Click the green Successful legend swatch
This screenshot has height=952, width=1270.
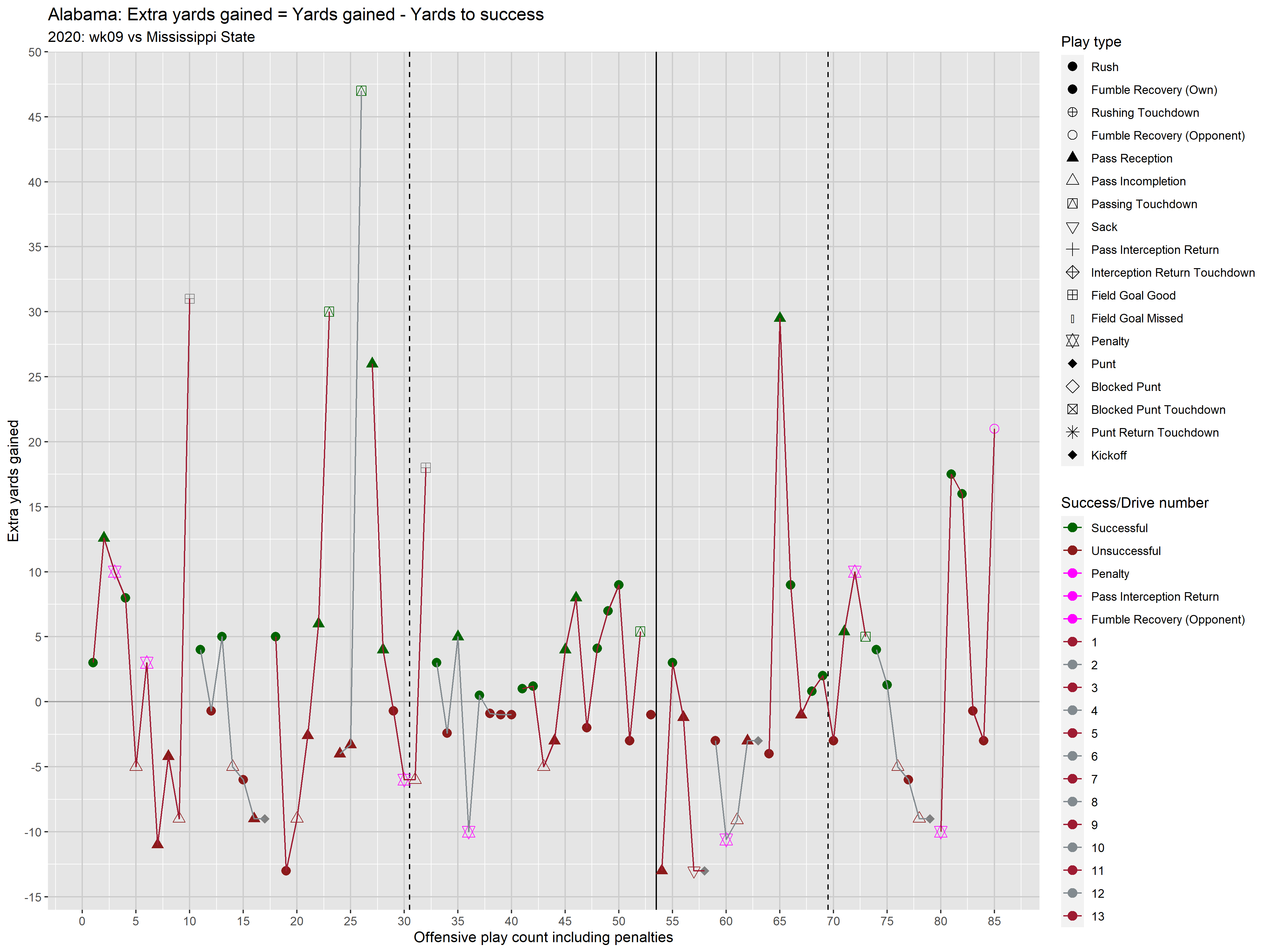1072,527
